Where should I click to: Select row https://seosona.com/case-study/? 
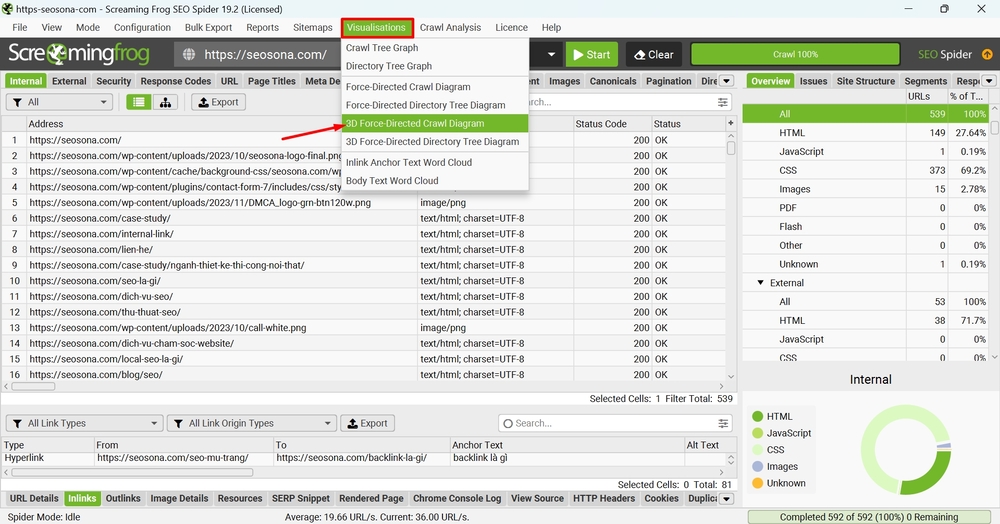pos(365,218)
